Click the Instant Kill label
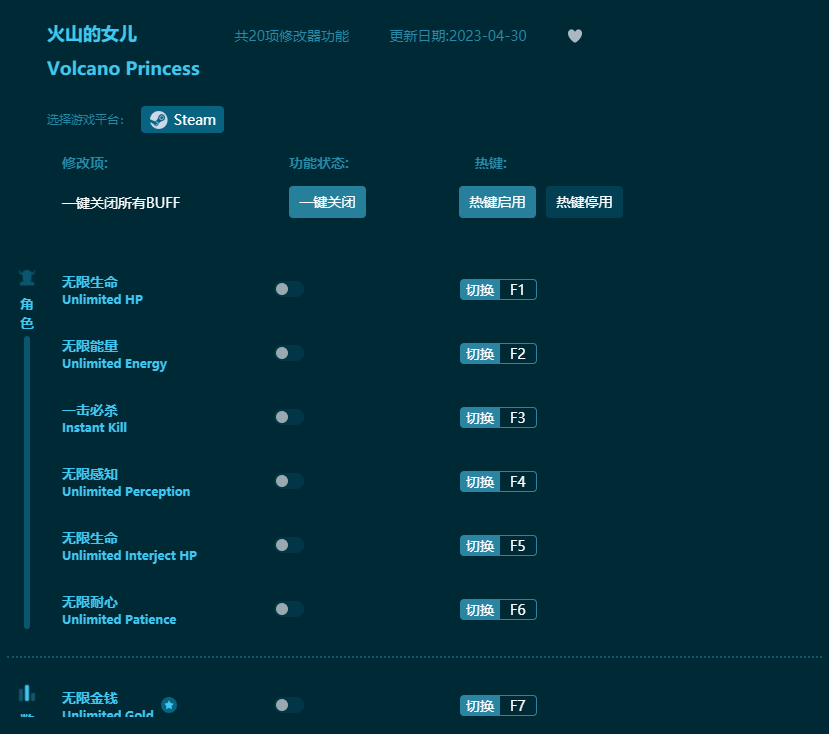Viewport: 829px width, 734px height. pyautogui.click(x=95, y=427)
